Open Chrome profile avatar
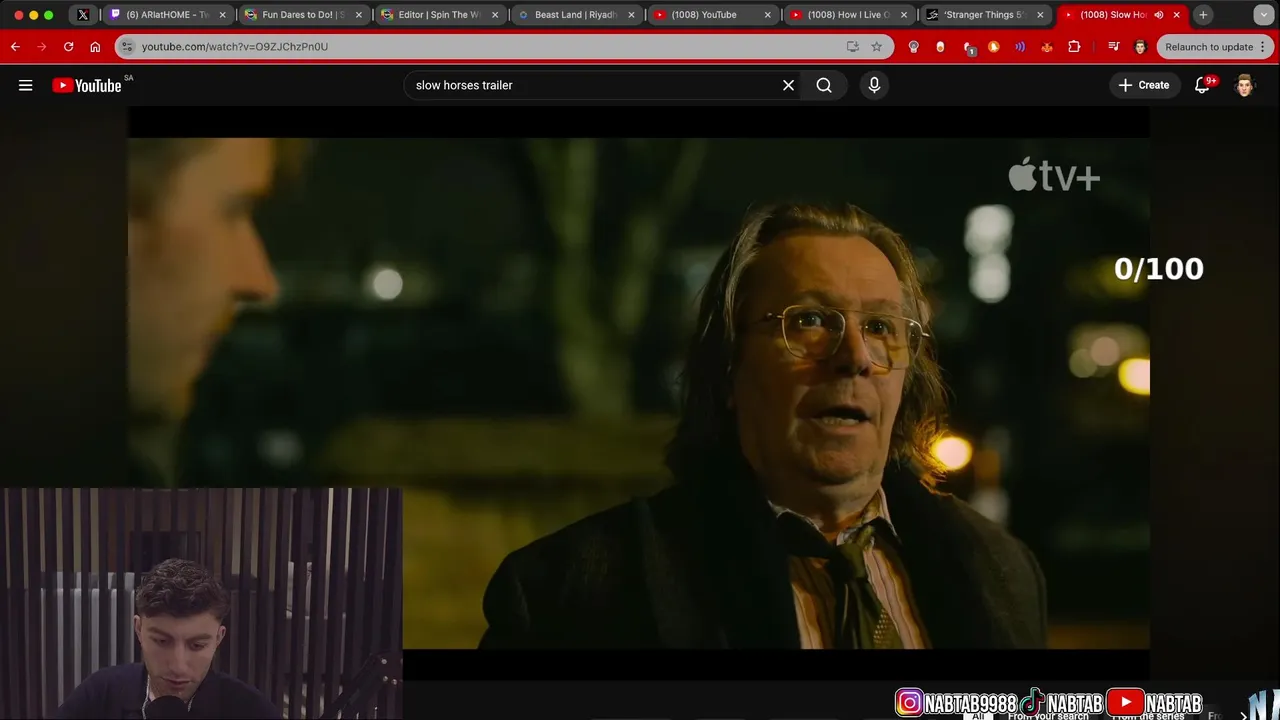The height and width of the screenshot is (720, 1280). click(x=1140, y=47)
